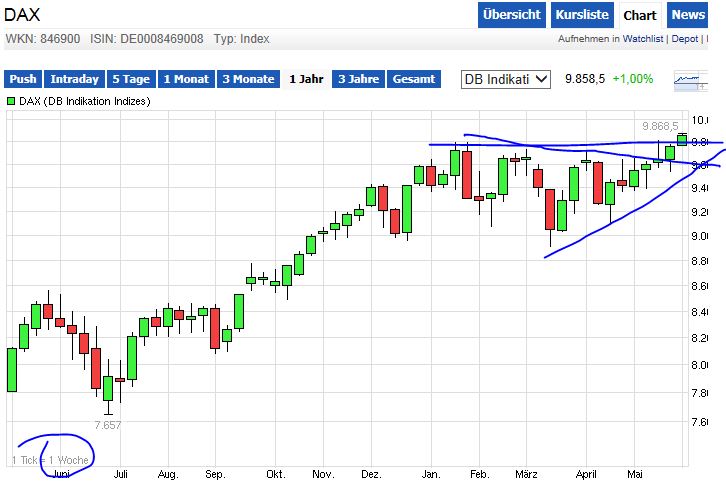
Task: Open the DB Indikation dropdown
Action: click(506, 79)
